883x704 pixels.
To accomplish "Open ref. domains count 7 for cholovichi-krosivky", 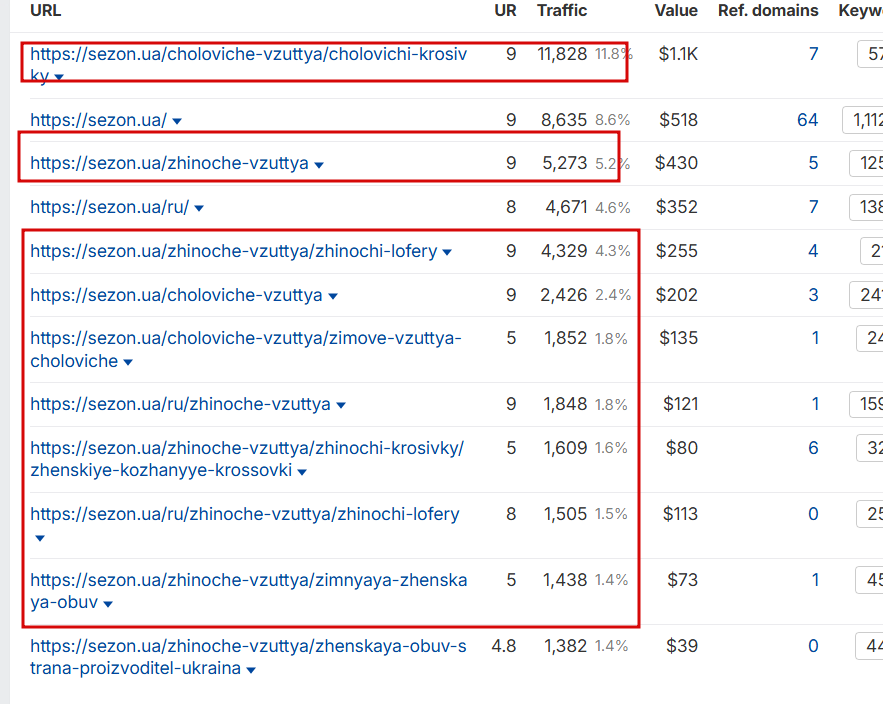I will point(814,54).
